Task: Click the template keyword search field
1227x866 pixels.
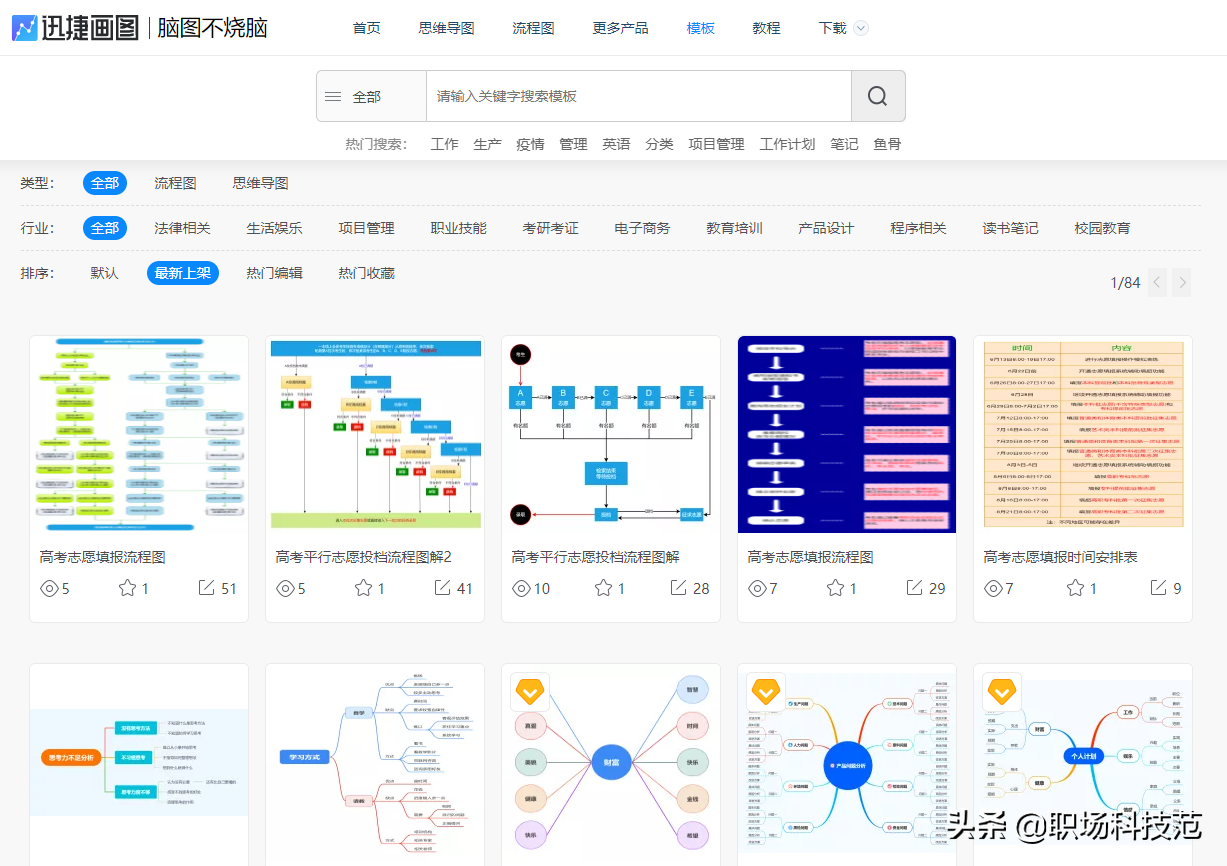Action: click(639, 96)
